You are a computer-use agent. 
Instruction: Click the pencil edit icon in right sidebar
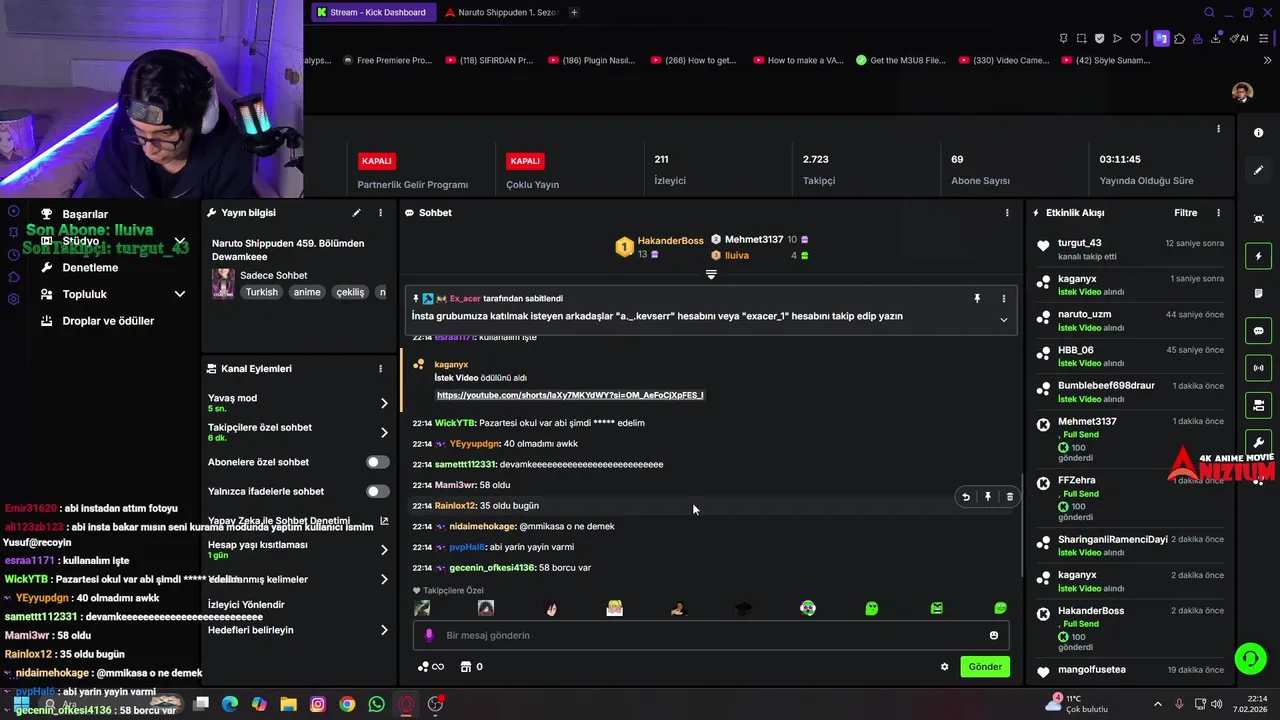point(1258,170)
